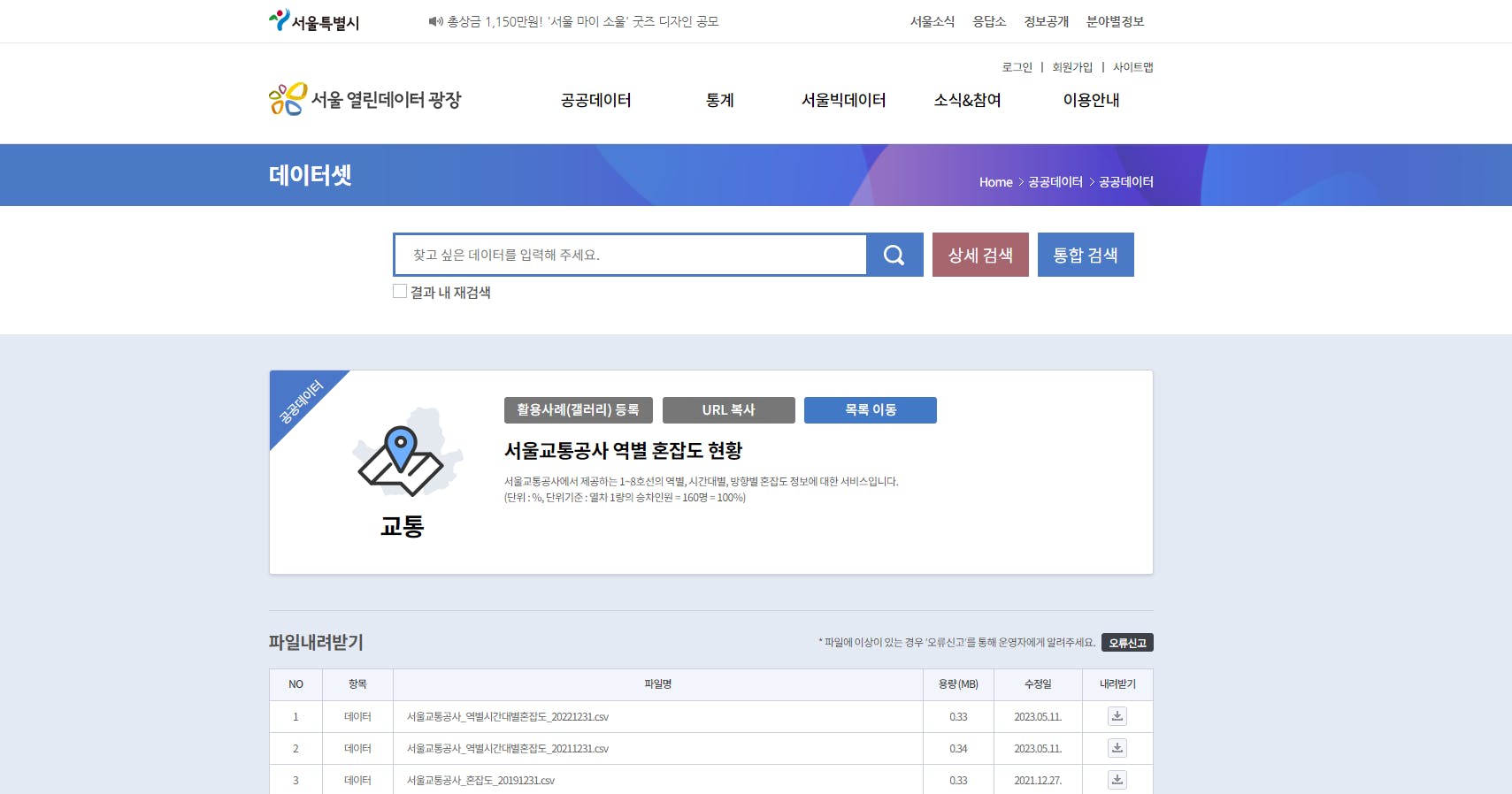Open 응답소 in top bar
Viewport: 1512px width, 794px height.
pos(989,21)
